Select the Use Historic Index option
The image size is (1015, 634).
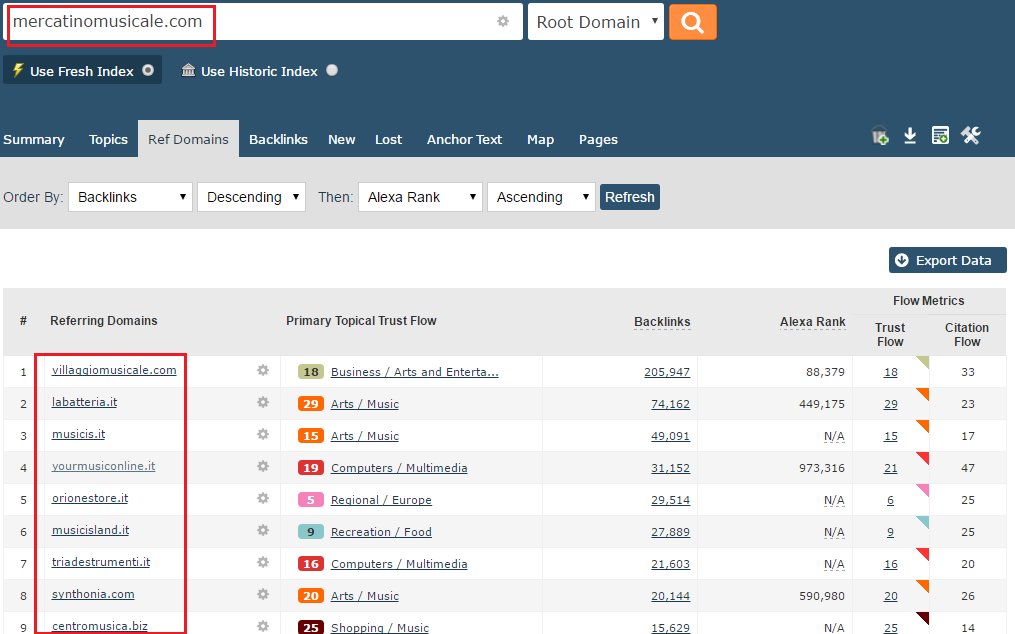tap(259, 71)
